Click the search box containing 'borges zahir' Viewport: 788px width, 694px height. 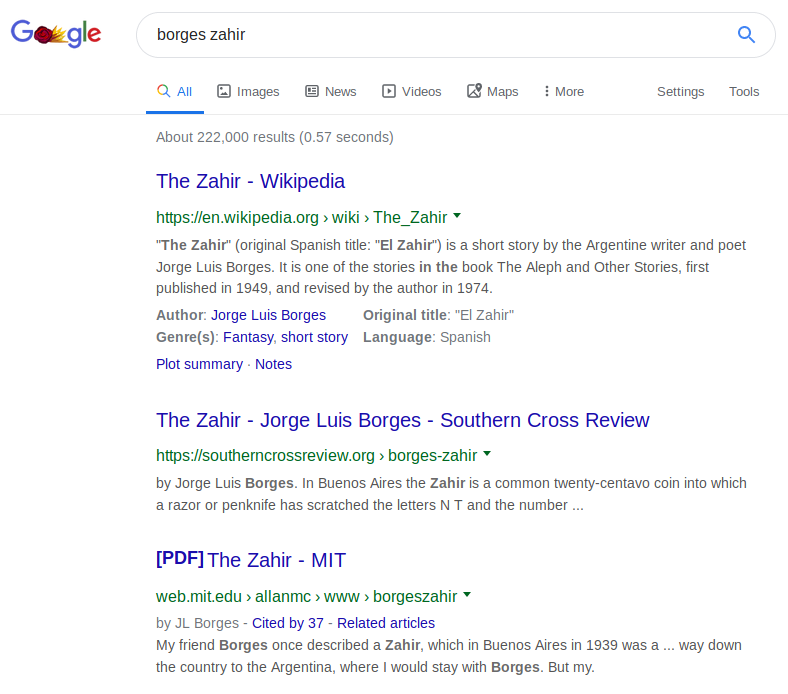(x=455, y=35)
